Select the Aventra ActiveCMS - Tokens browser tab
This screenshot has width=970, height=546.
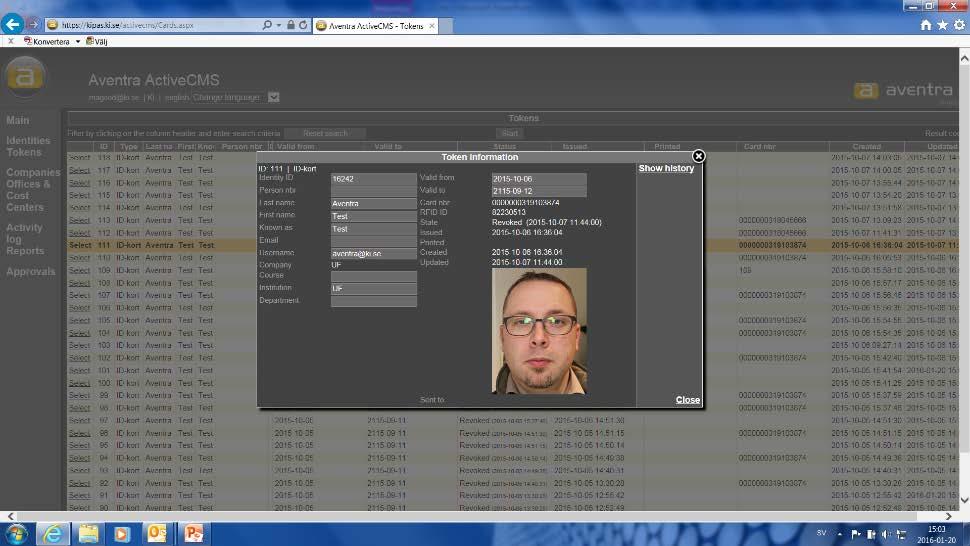click(376, 26)
